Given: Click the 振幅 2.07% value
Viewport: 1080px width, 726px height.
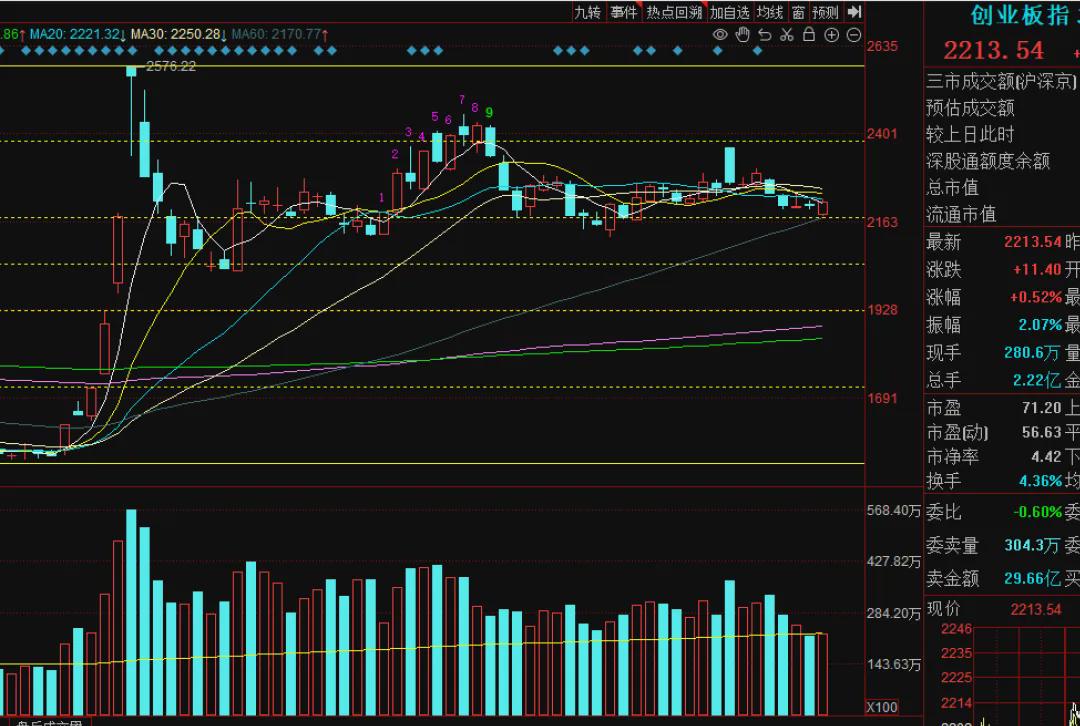Looking at the screenshot, I should click(x=1040, y=324).
